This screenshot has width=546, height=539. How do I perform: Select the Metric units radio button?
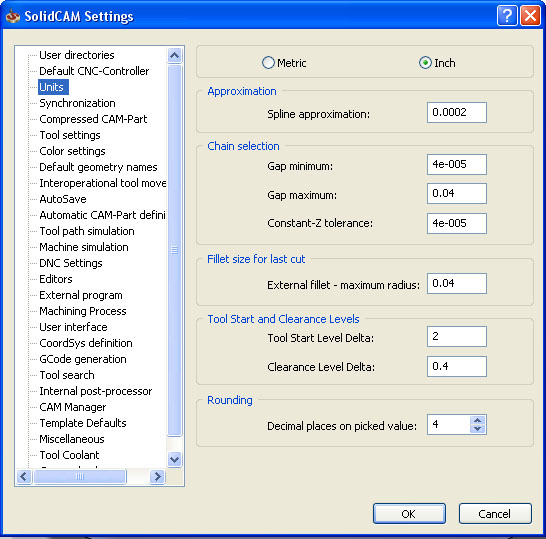coord(268,63)
